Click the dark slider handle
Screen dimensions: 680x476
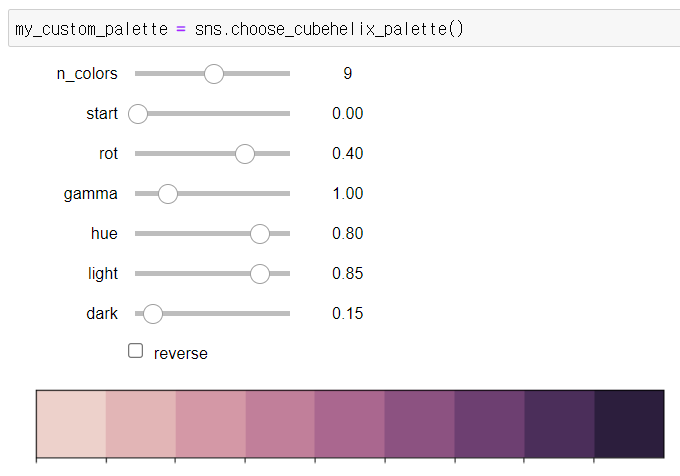(x=152, y=314)
